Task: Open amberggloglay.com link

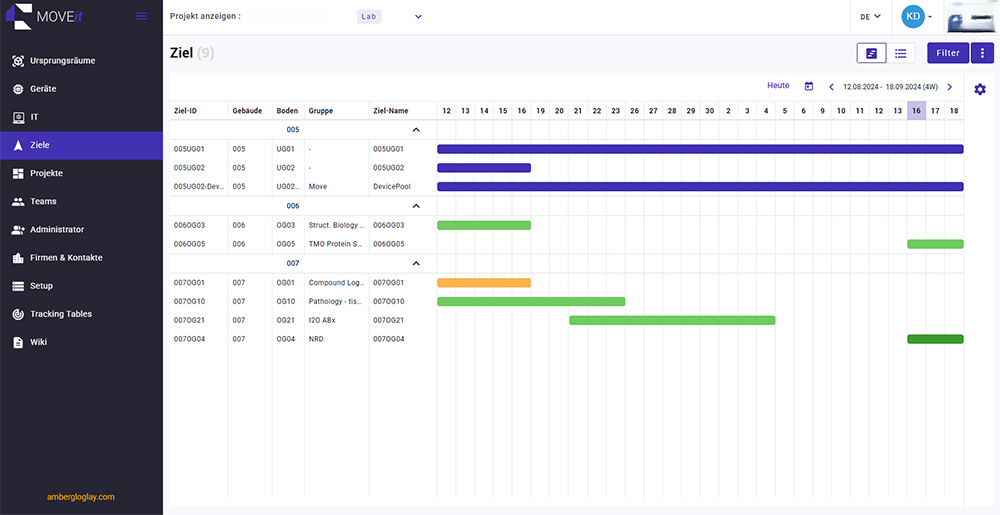Action: pyautogui.click(x=80, y=497)
